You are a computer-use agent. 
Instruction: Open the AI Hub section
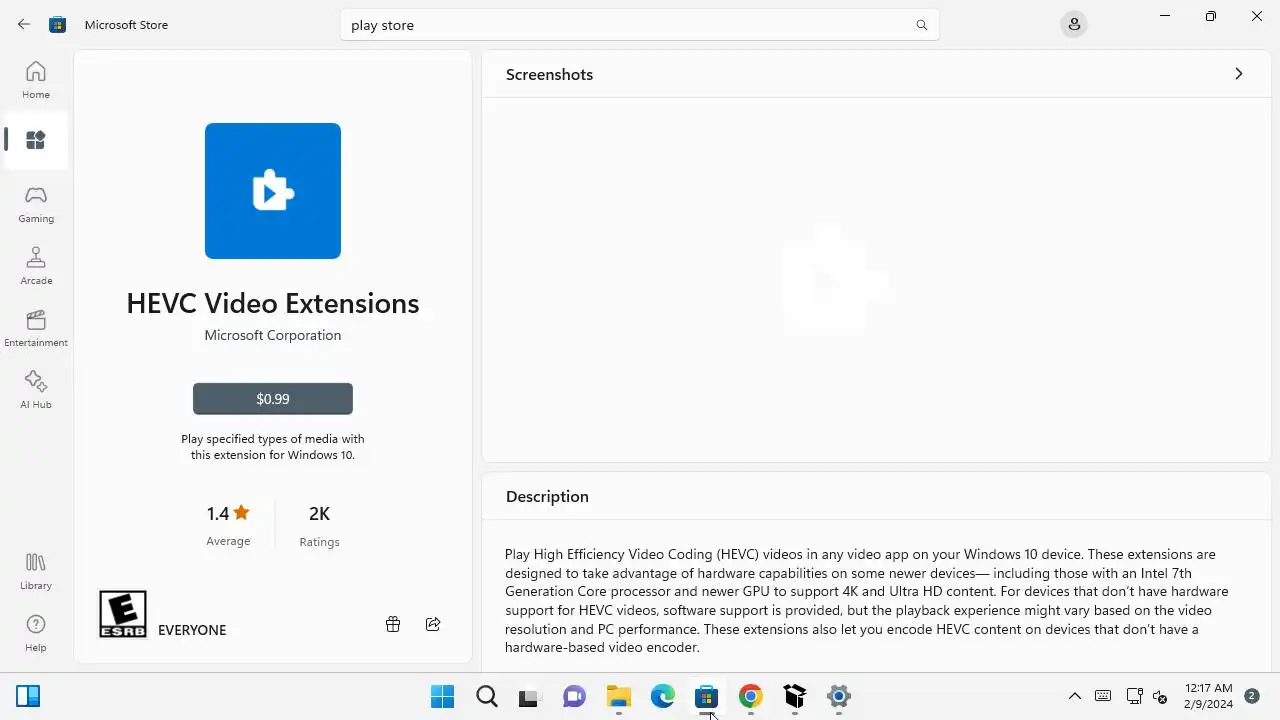(x=36, y=390)
